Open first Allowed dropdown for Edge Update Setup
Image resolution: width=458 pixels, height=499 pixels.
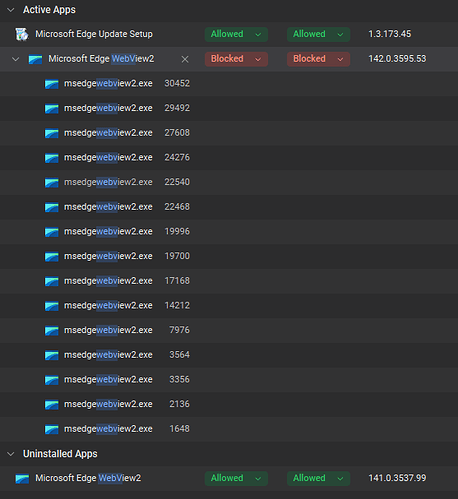coord(236,34)
